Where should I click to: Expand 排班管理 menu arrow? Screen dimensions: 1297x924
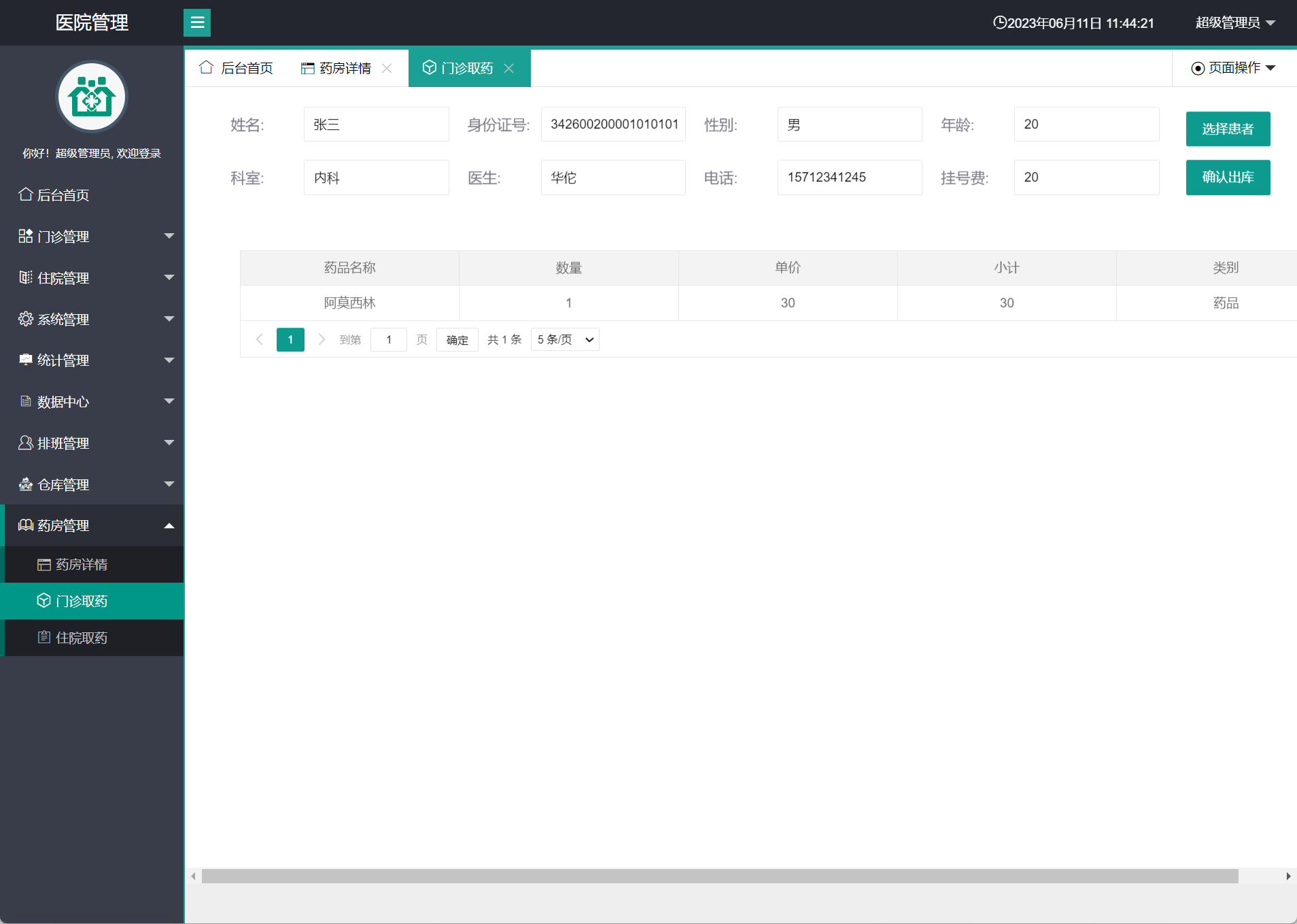(x=169, y=443)
